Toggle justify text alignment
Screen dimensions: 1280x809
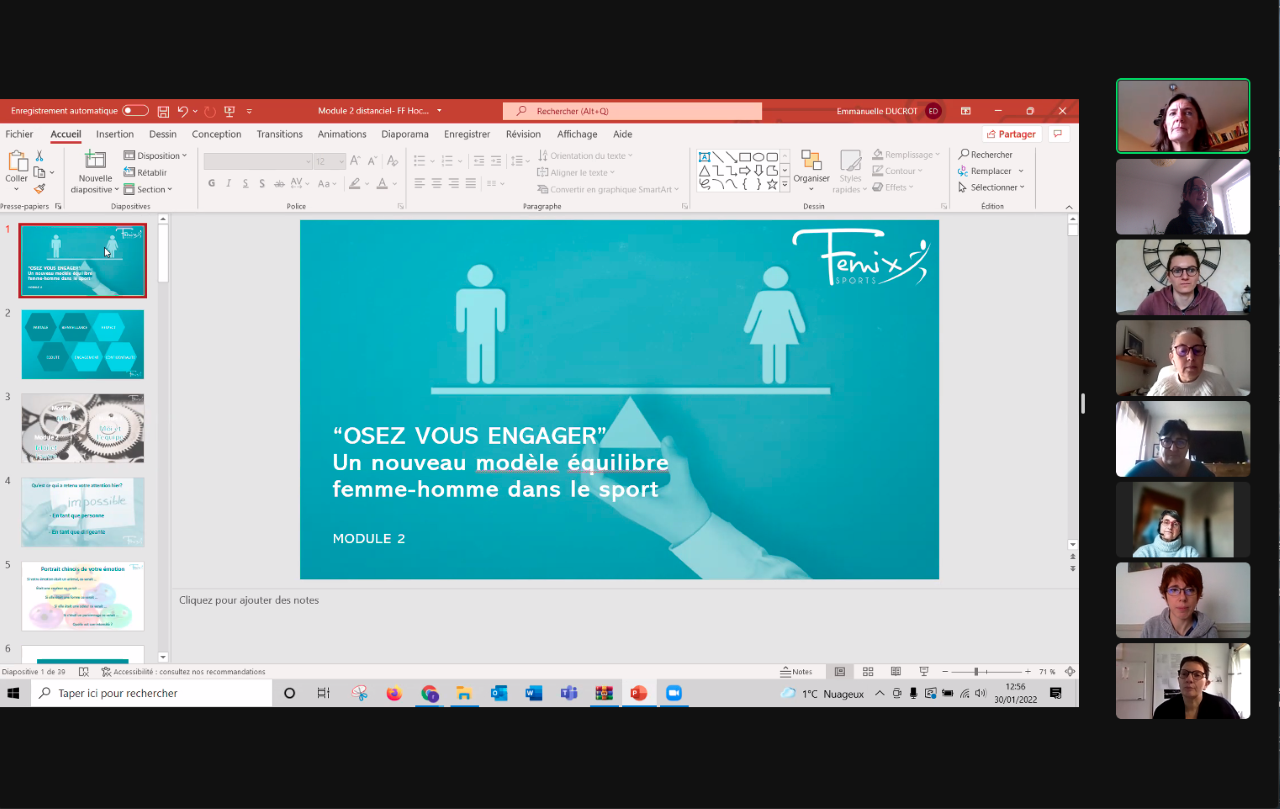tap(471, 184)
